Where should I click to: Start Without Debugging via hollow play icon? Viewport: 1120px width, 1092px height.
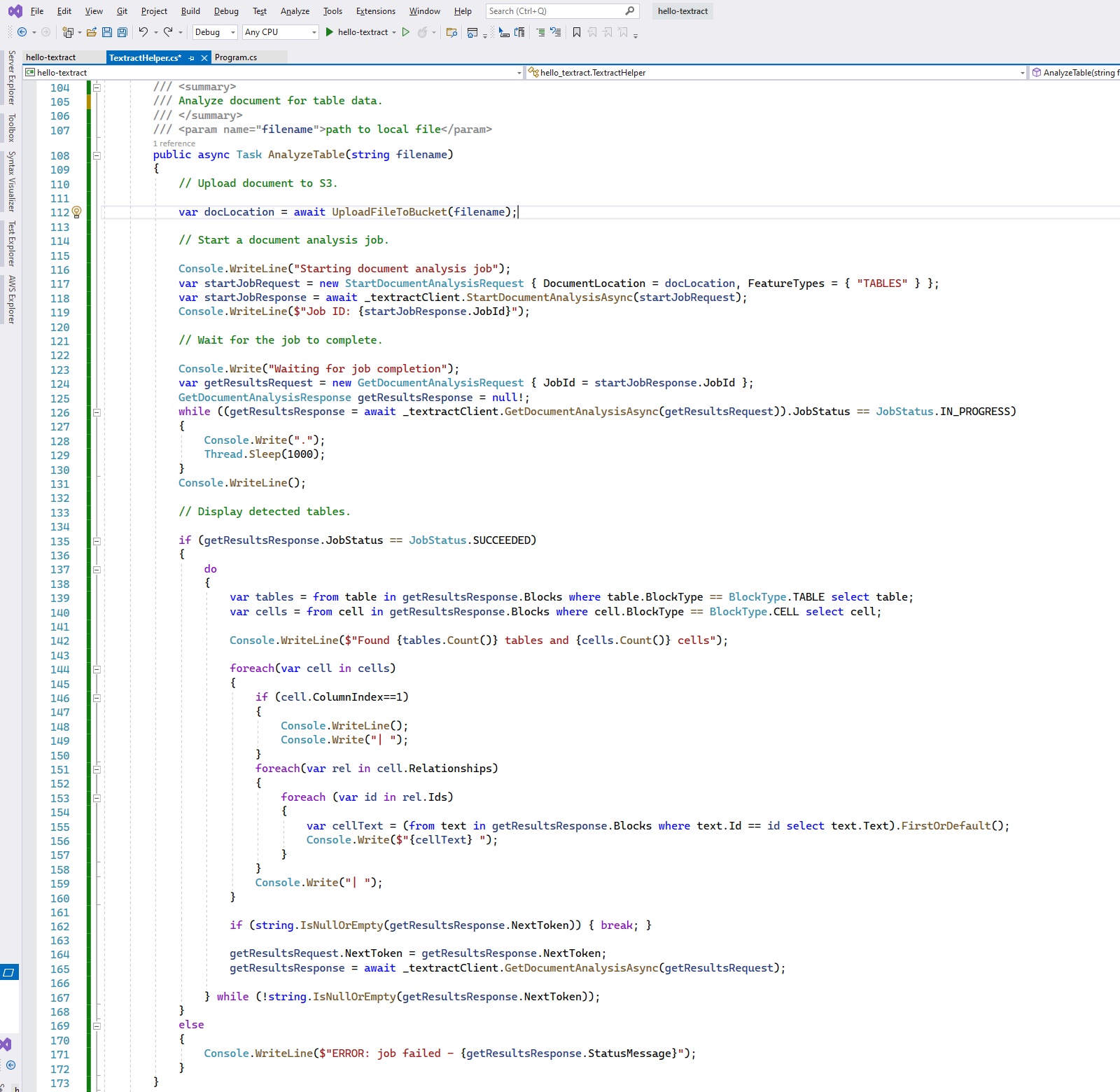pyautogui.click(x=406, y=32)
